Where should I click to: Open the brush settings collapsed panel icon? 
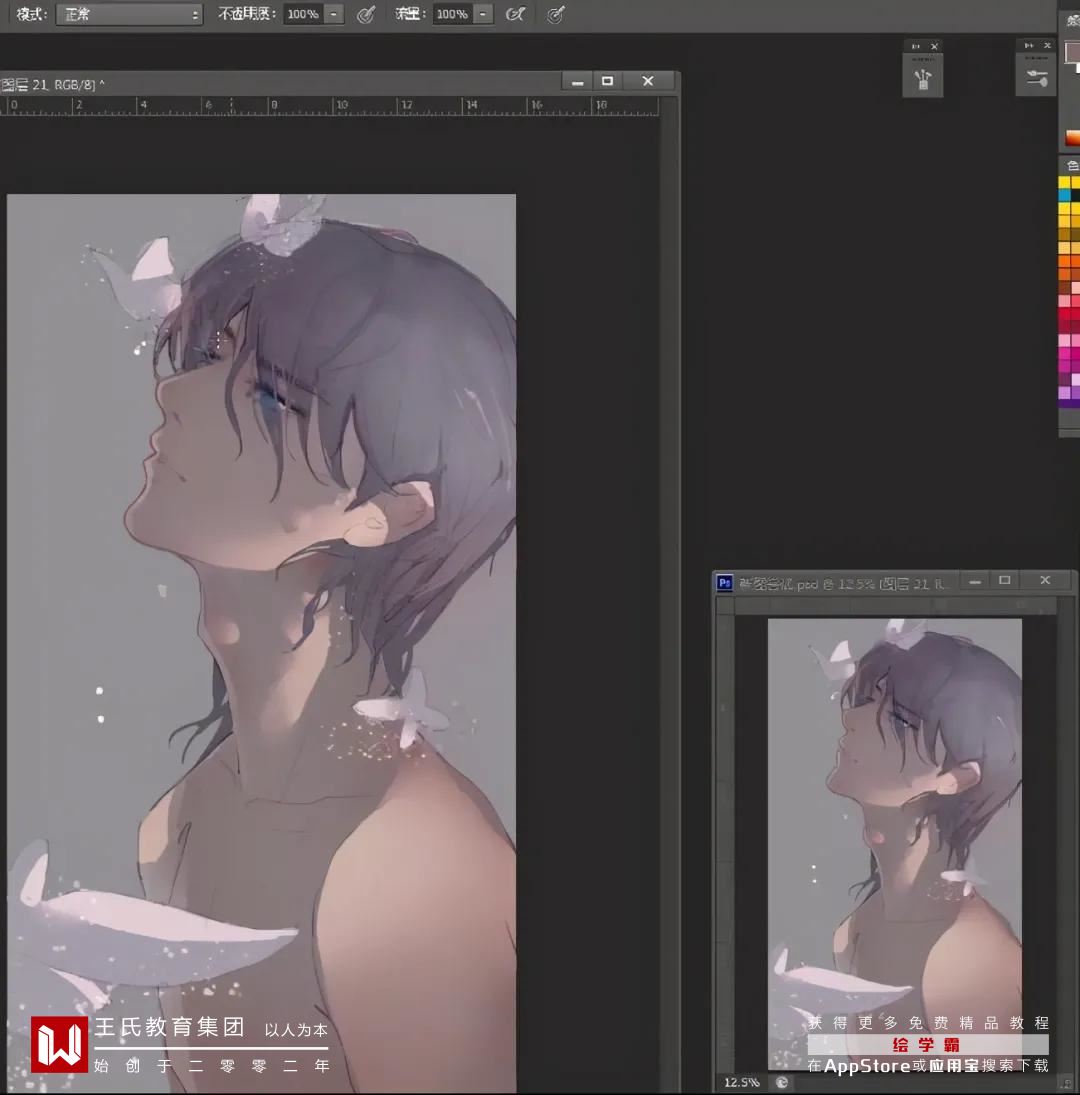1037,78
